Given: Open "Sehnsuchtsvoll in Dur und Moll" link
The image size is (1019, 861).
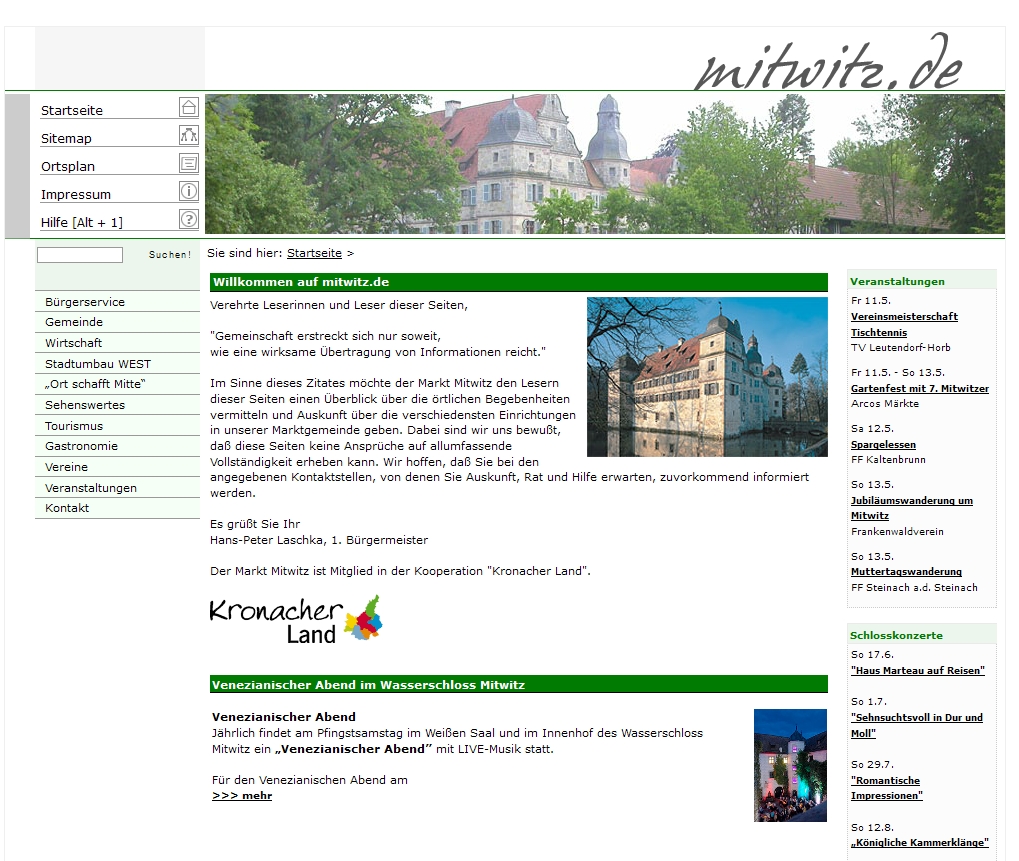Looking at the screenshot, I should [x=916, y=725].
